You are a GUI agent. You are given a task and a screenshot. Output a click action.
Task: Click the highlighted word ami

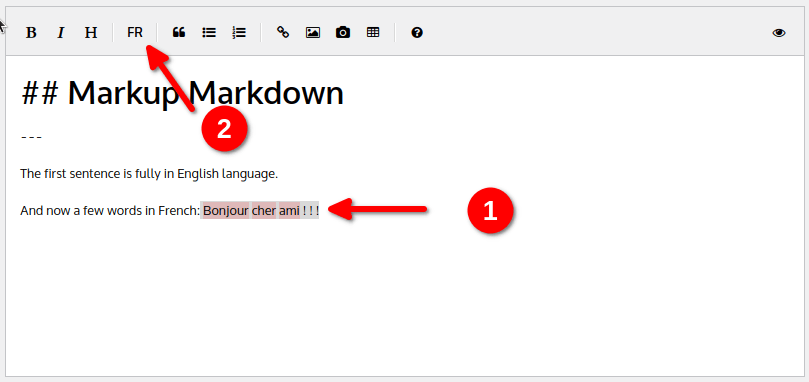click(289, 211)
